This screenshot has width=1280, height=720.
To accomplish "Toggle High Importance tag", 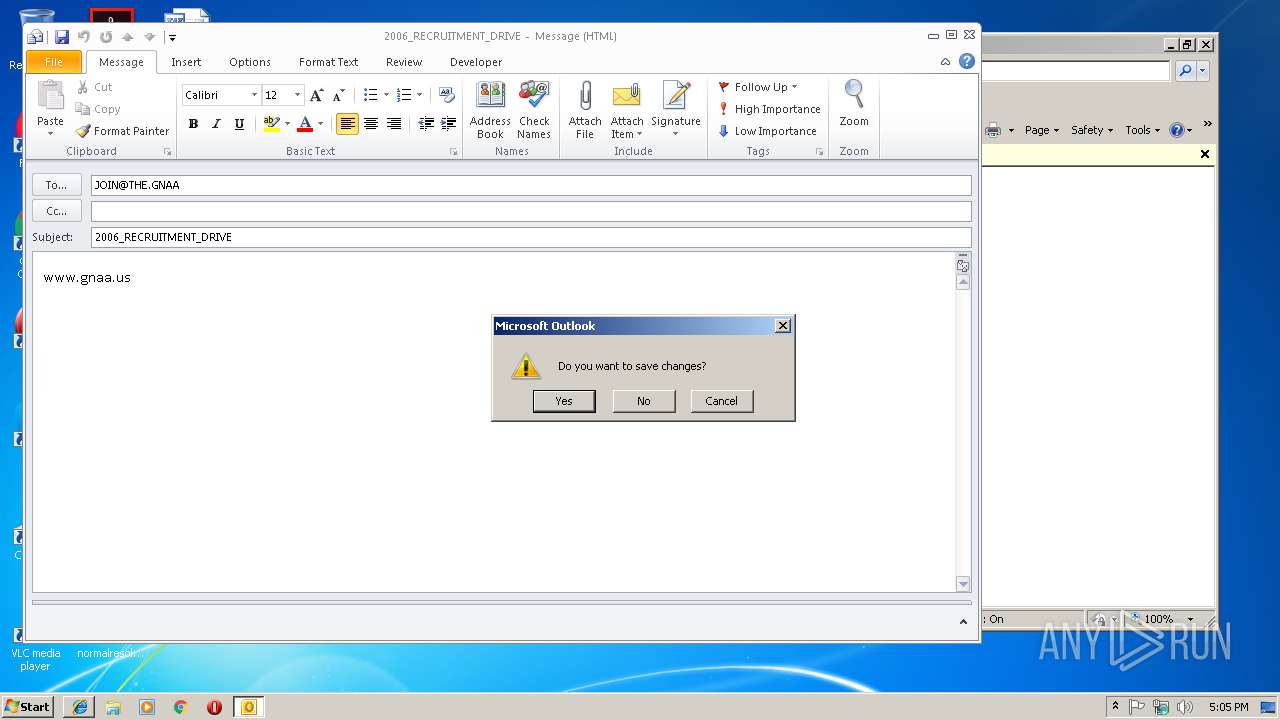I will tap(769, 109).
